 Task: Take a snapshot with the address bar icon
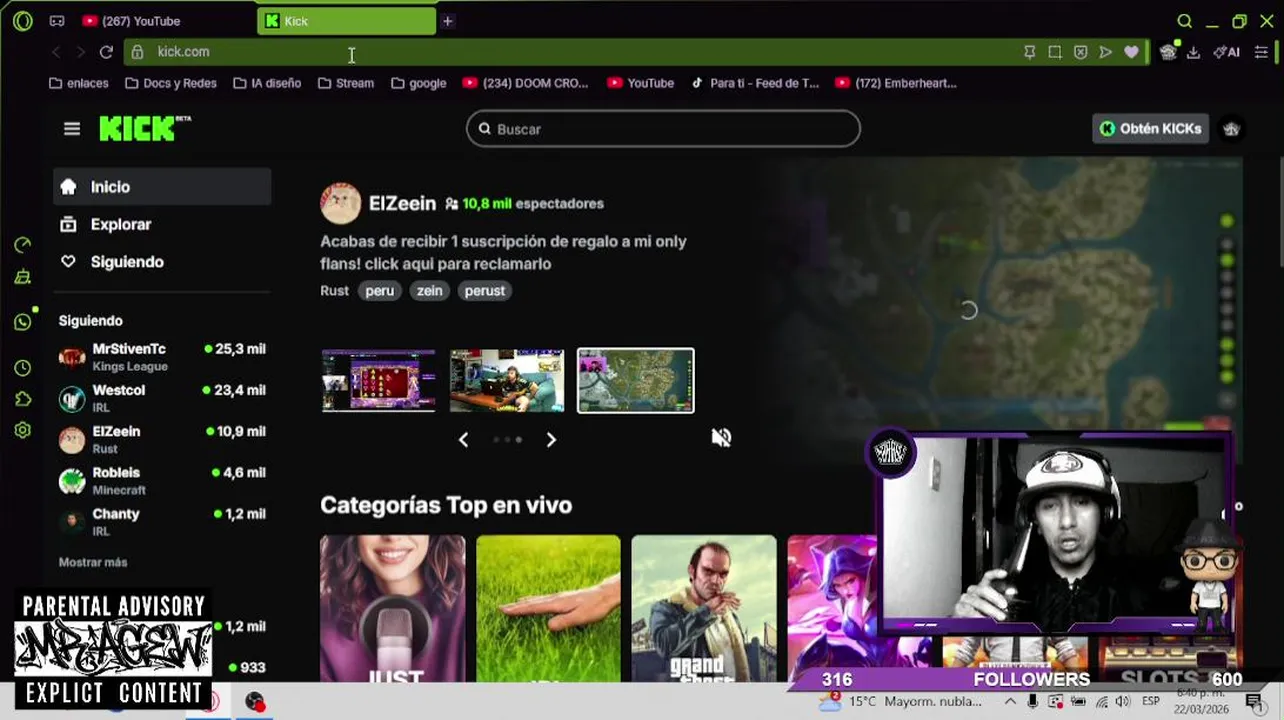tap(1055, 52)
